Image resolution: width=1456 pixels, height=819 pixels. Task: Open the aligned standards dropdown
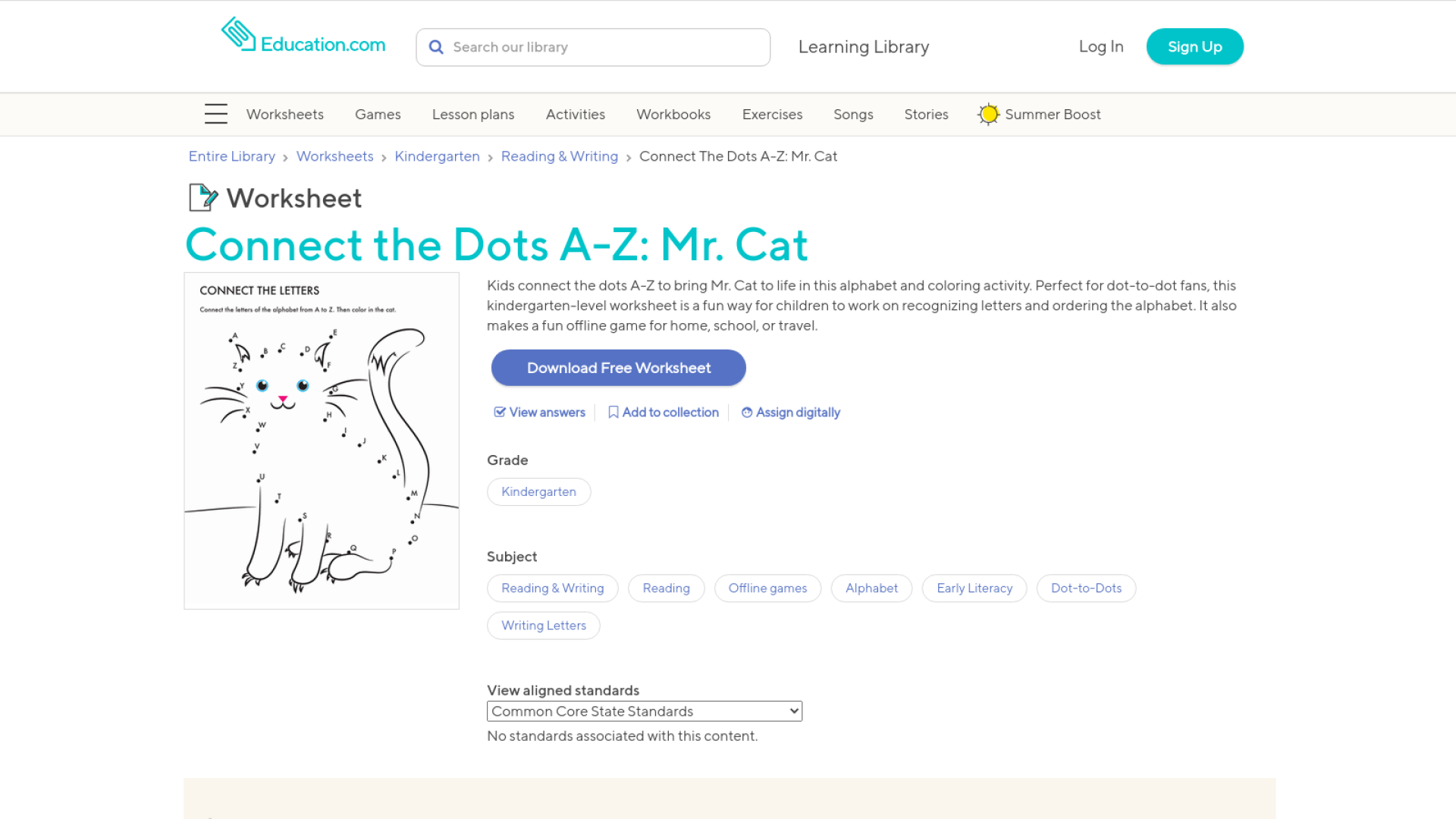click(x=644, y=711)
